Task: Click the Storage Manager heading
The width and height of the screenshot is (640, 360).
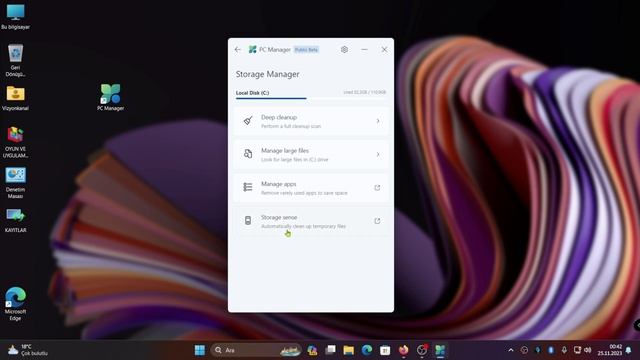Action: coord(267,74)
